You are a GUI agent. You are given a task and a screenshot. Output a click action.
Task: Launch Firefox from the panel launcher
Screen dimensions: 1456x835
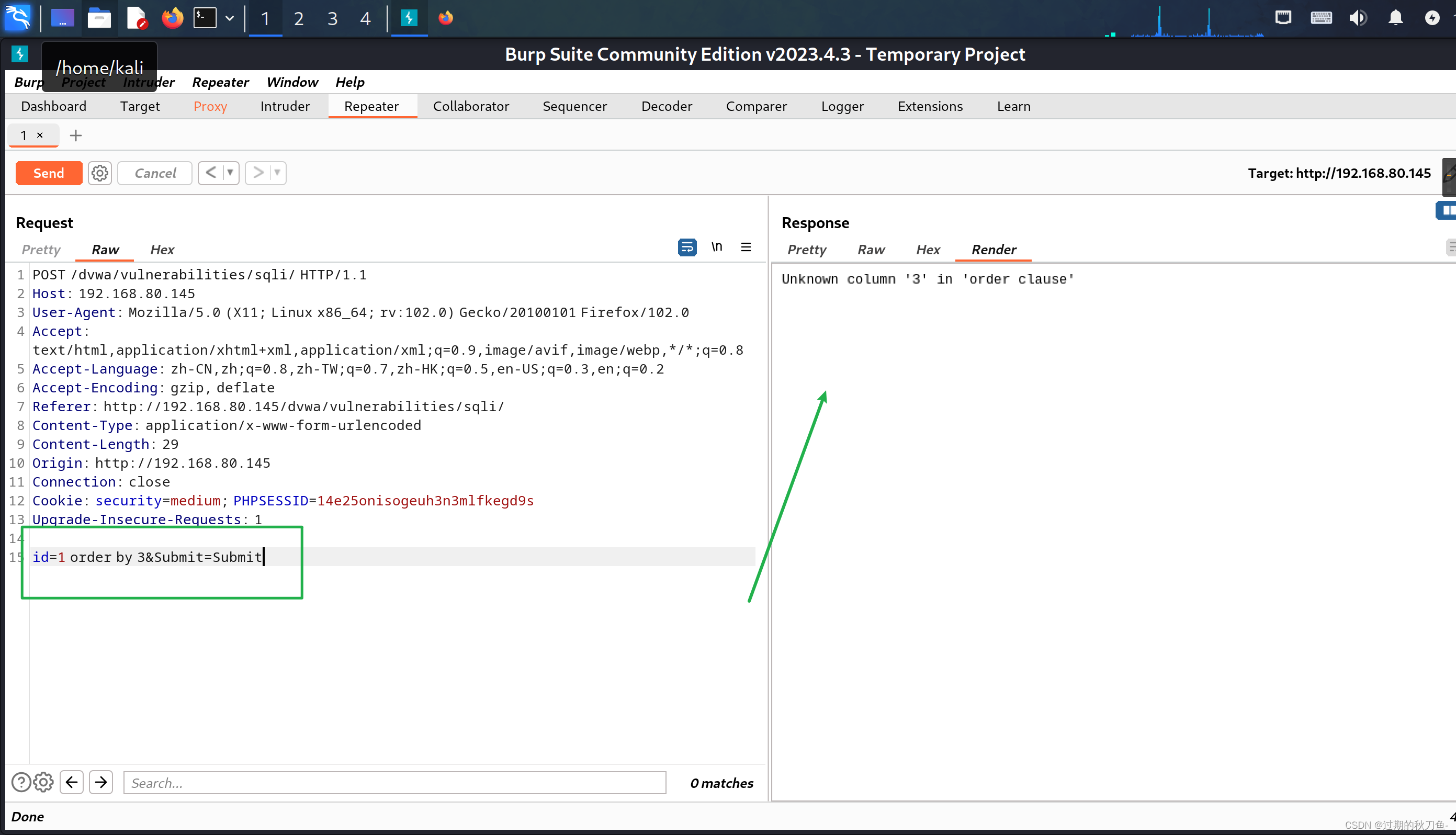[x=172, y=18]
